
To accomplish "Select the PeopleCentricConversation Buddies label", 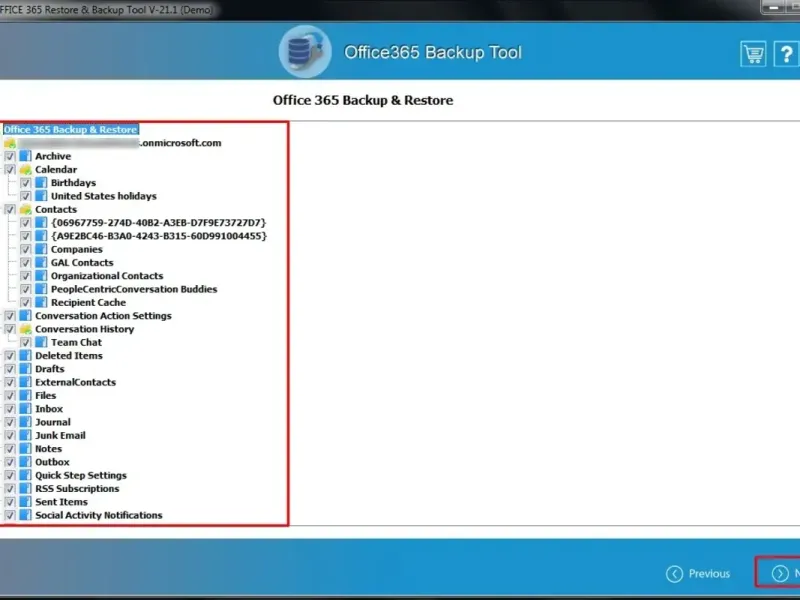I will point(134,289).
